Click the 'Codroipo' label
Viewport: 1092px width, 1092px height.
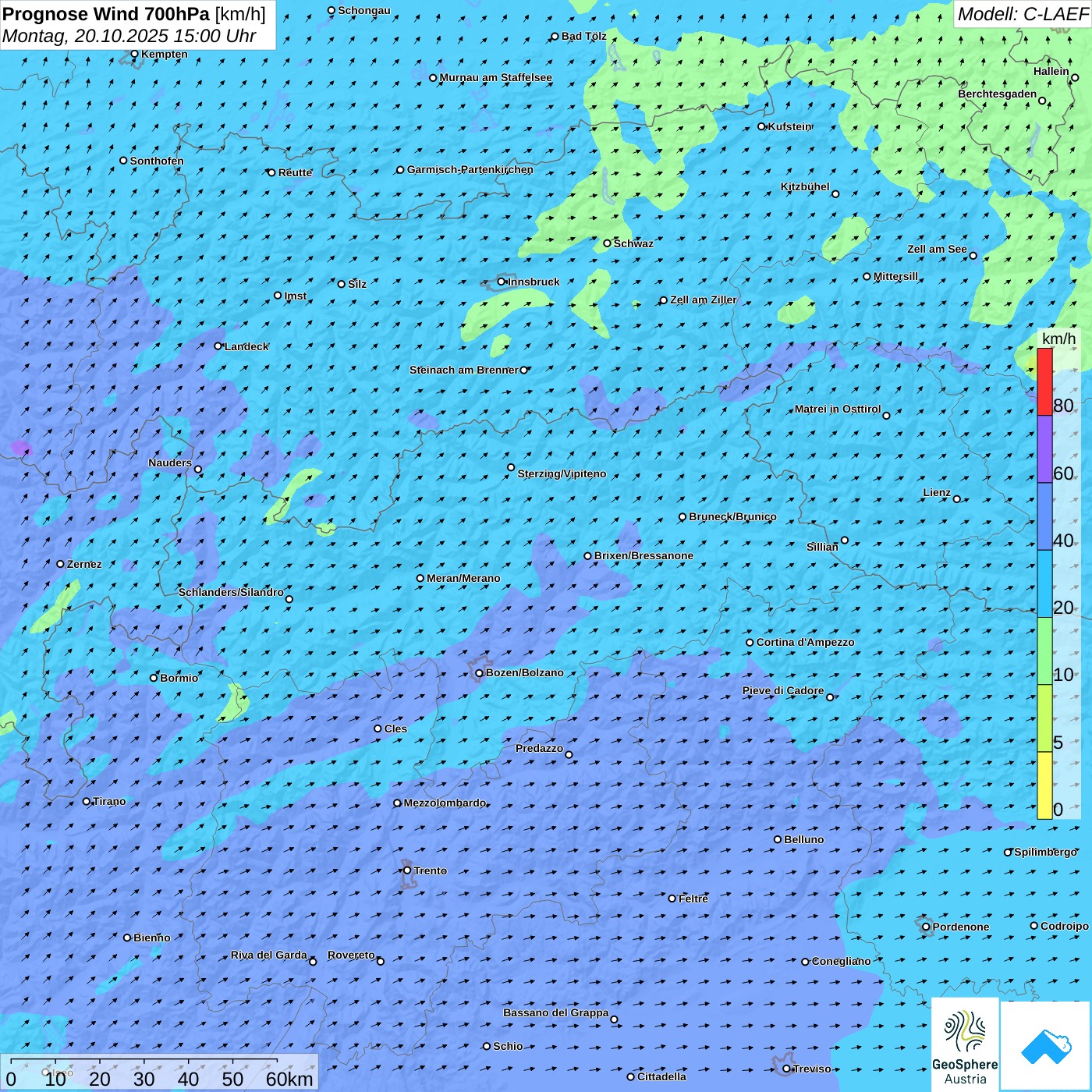pyautogui.click(x=1065, y=926)
